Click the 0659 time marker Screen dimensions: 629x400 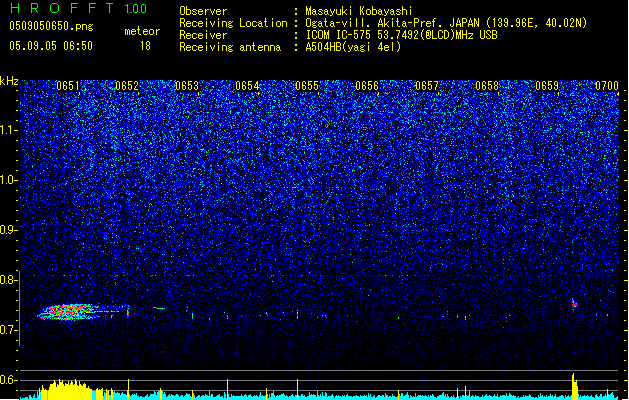pyautogui.click(x=547, y=86)
